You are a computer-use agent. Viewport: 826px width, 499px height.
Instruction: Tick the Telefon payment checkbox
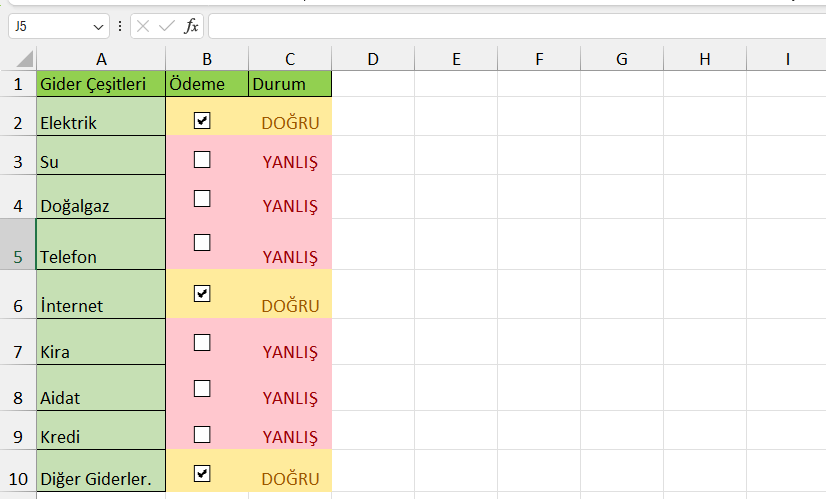point(202,242)
